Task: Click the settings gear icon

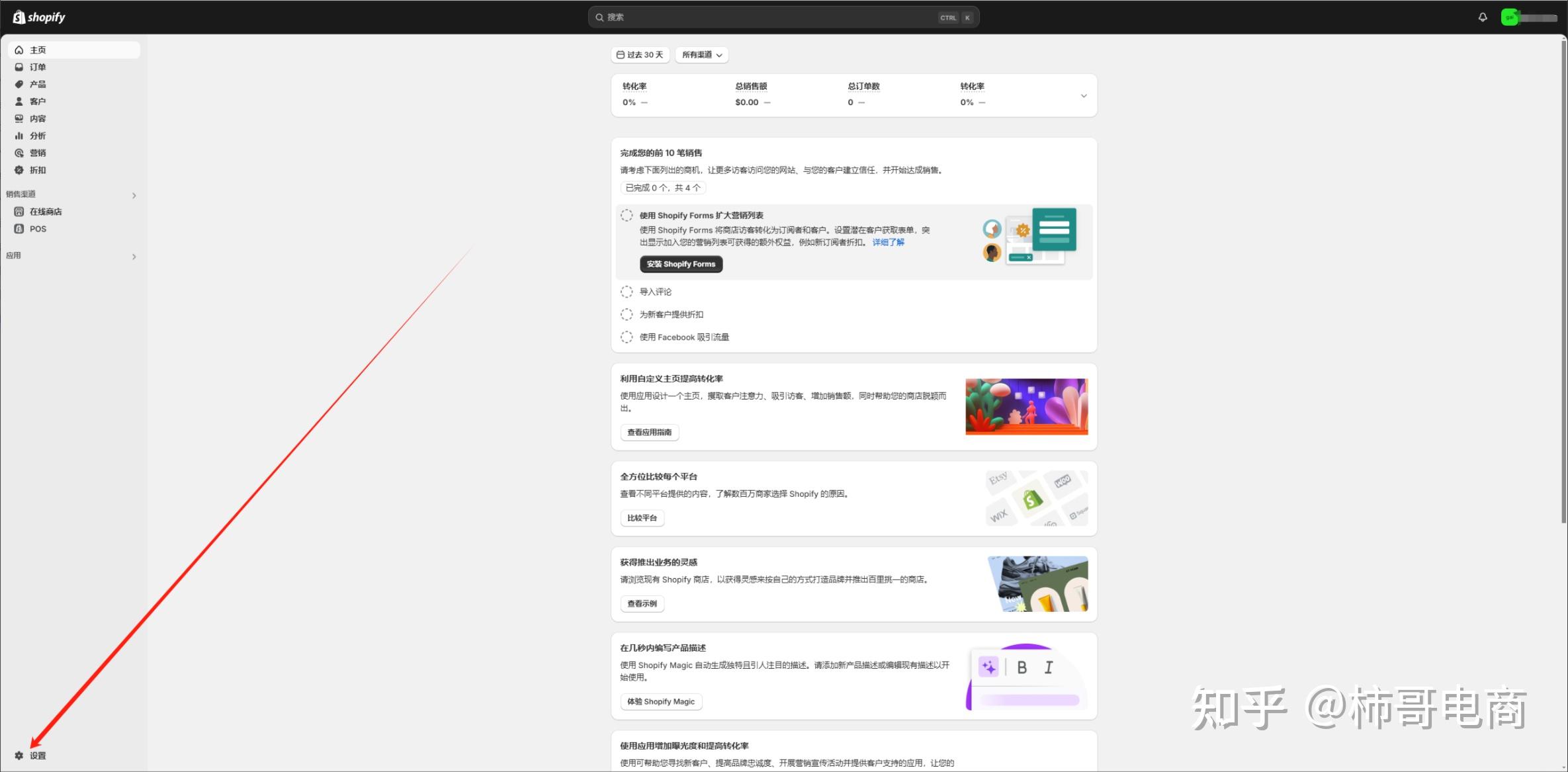Action: (19, 755)
